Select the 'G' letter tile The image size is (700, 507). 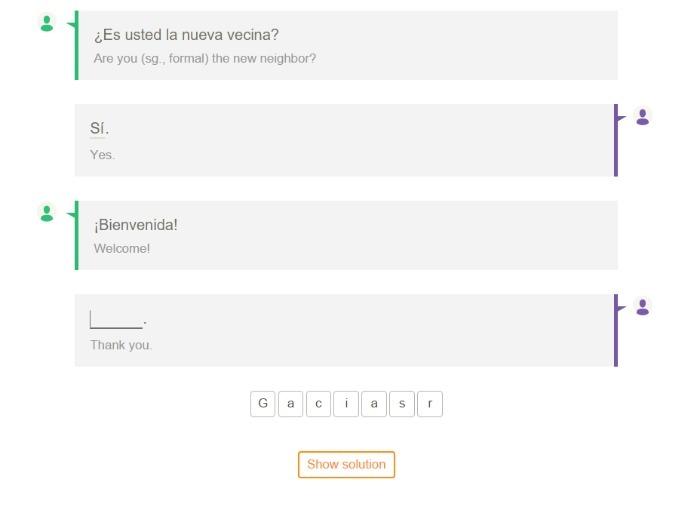(x=262, y=404)
